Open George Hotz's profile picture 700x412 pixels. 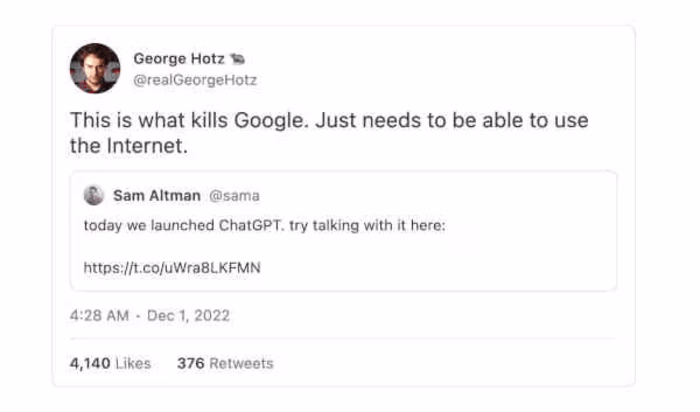click(x=94, y=68)
